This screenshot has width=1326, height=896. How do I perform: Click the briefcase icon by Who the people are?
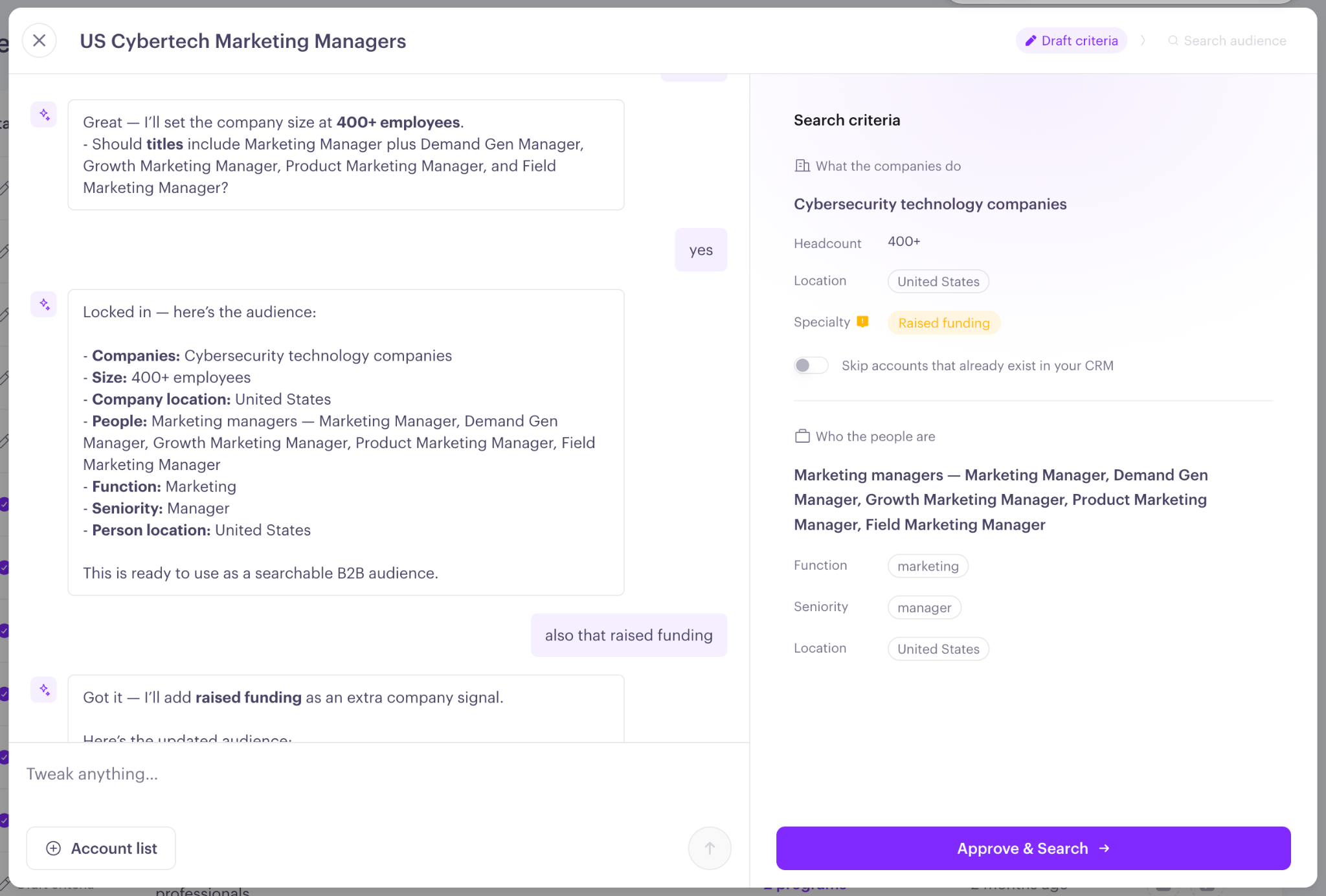click(802, 436)
